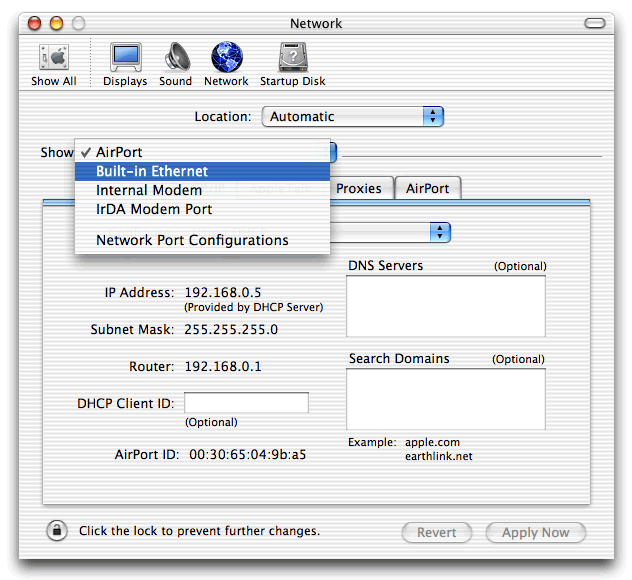Switch to the Proxies tab

[358, 188]
